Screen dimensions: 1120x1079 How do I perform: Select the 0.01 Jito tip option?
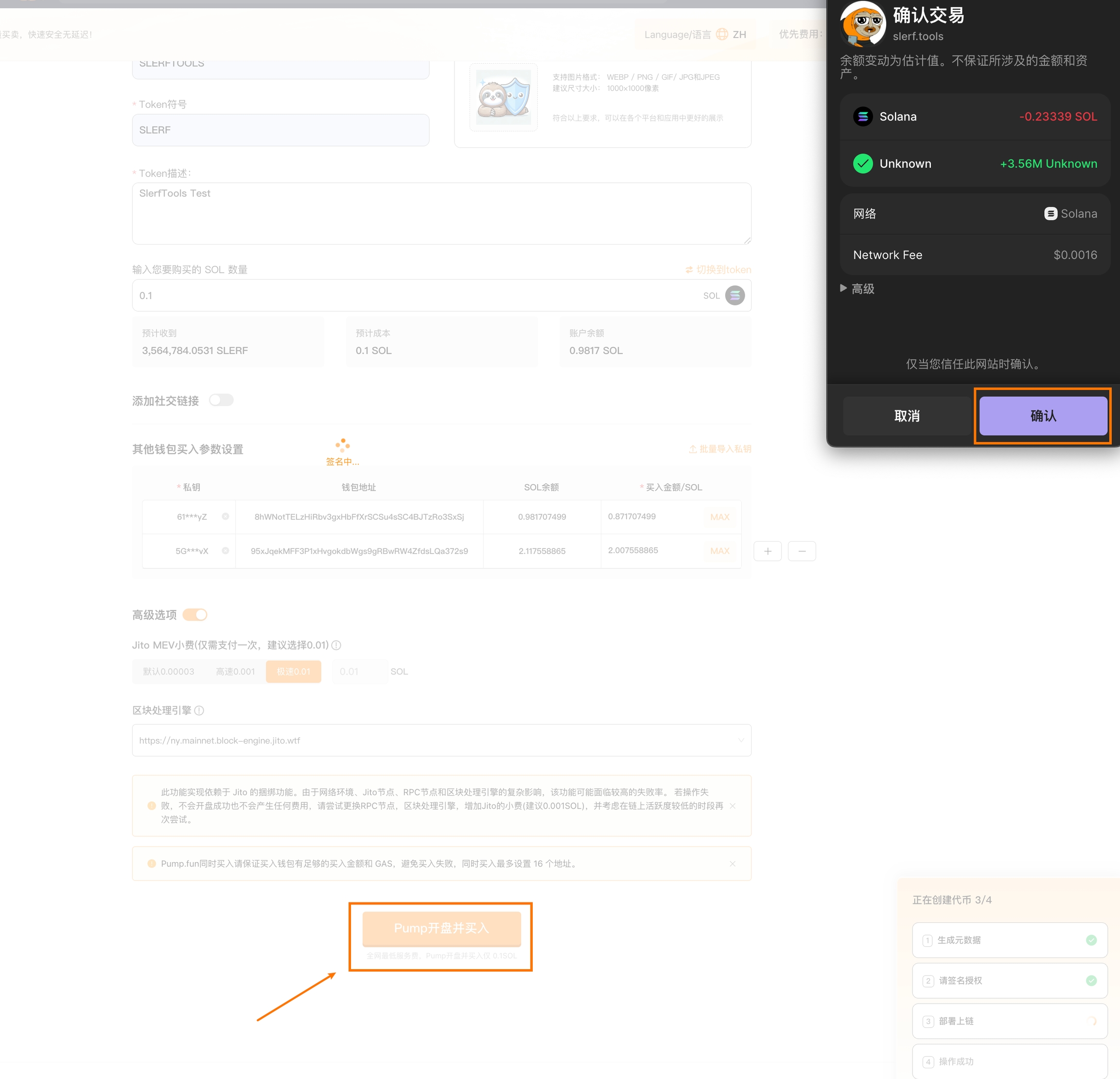pos(293,672)
